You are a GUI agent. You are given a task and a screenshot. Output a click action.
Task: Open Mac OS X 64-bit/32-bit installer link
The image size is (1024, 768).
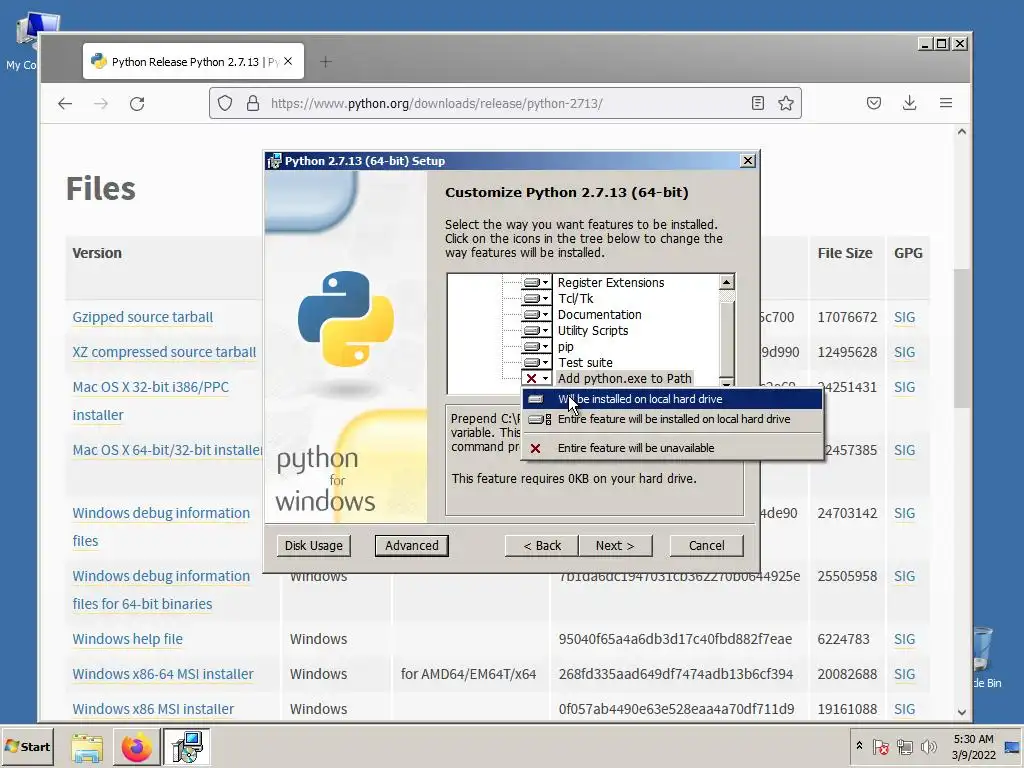point(167,450)
